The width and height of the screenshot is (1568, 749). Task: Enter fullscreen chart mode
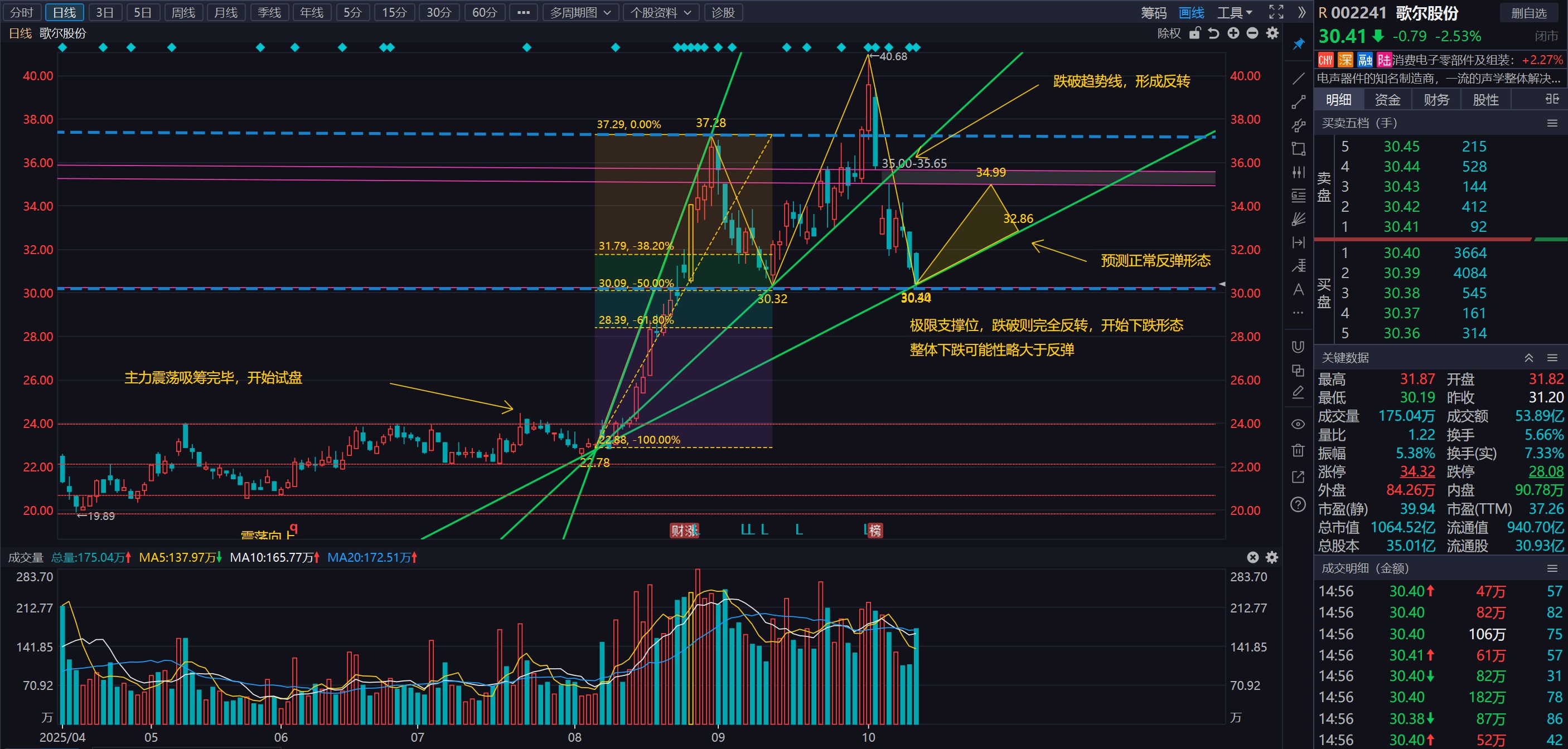pyautogui.click(x=1276, y=12)
